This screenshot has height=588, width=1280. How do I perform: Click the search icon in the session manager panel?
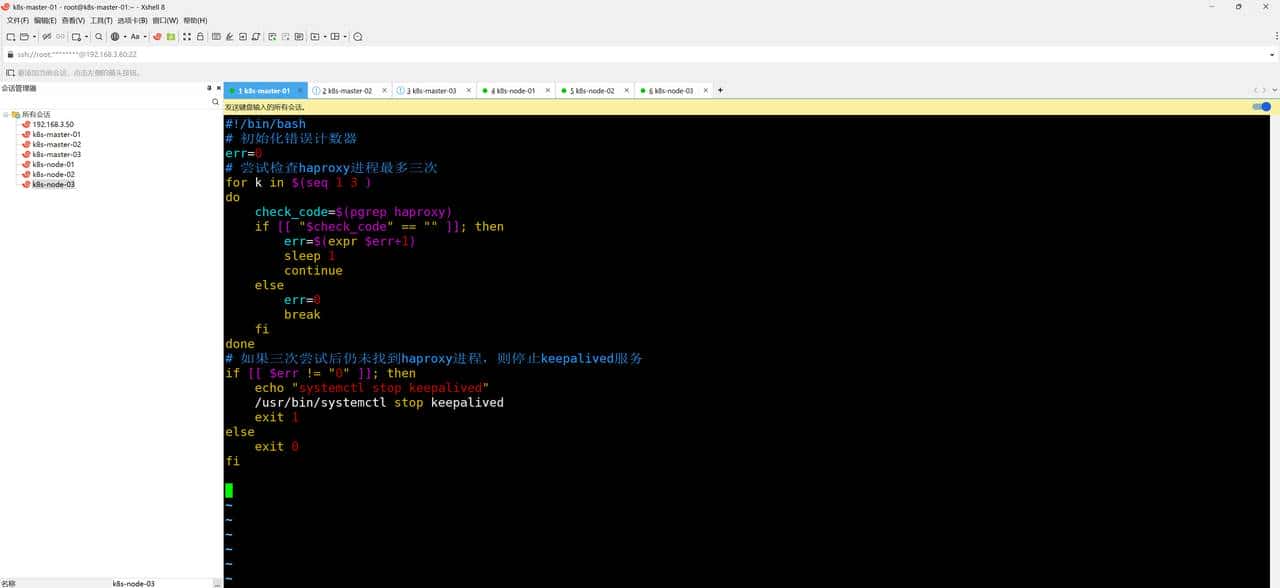pyautogui.click(x=215, y=101)
